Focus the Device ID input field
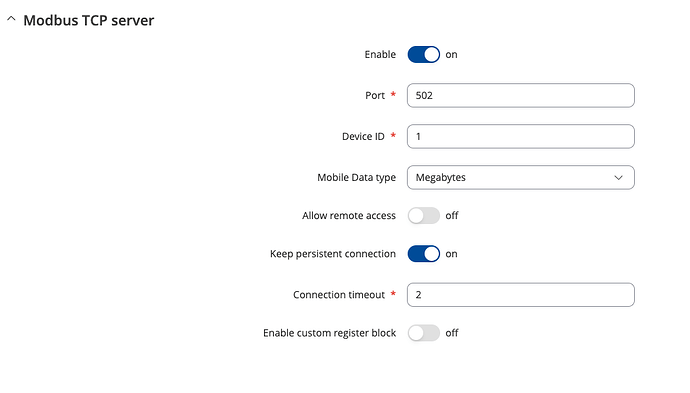The image size is (690, 393). point(521,136)
